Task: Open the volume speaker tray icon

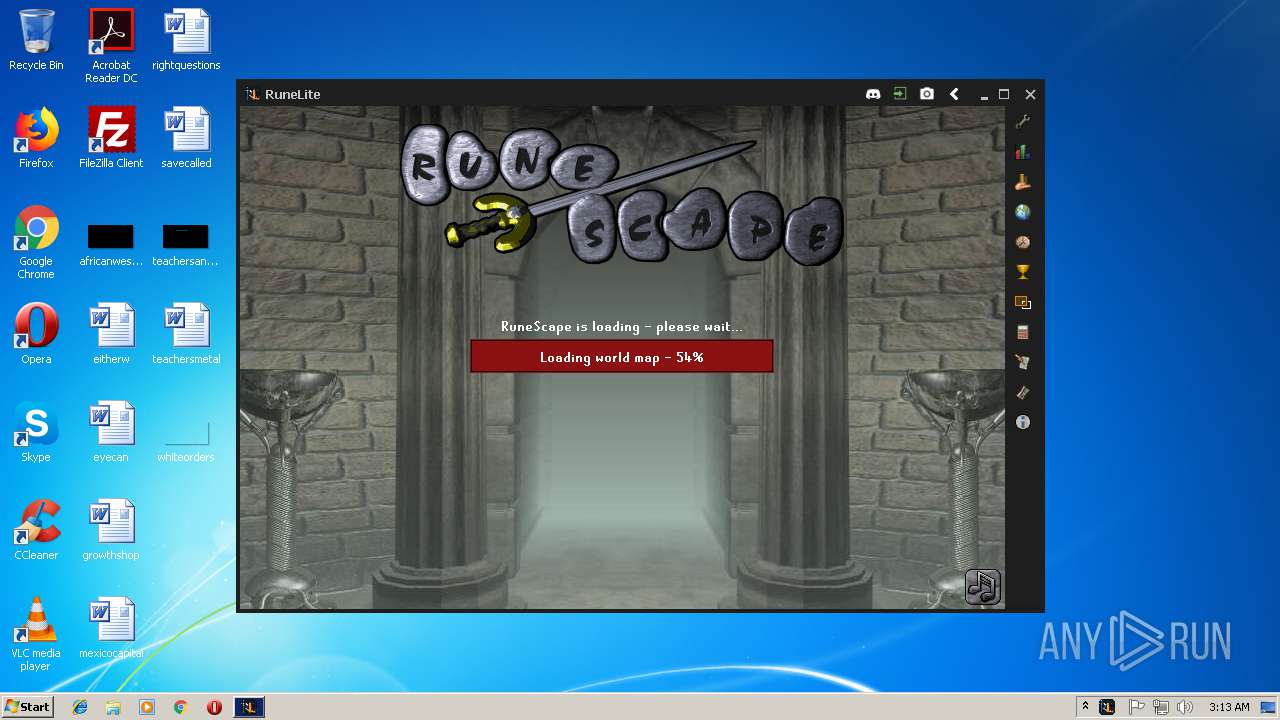Action: pos(1185,707)
